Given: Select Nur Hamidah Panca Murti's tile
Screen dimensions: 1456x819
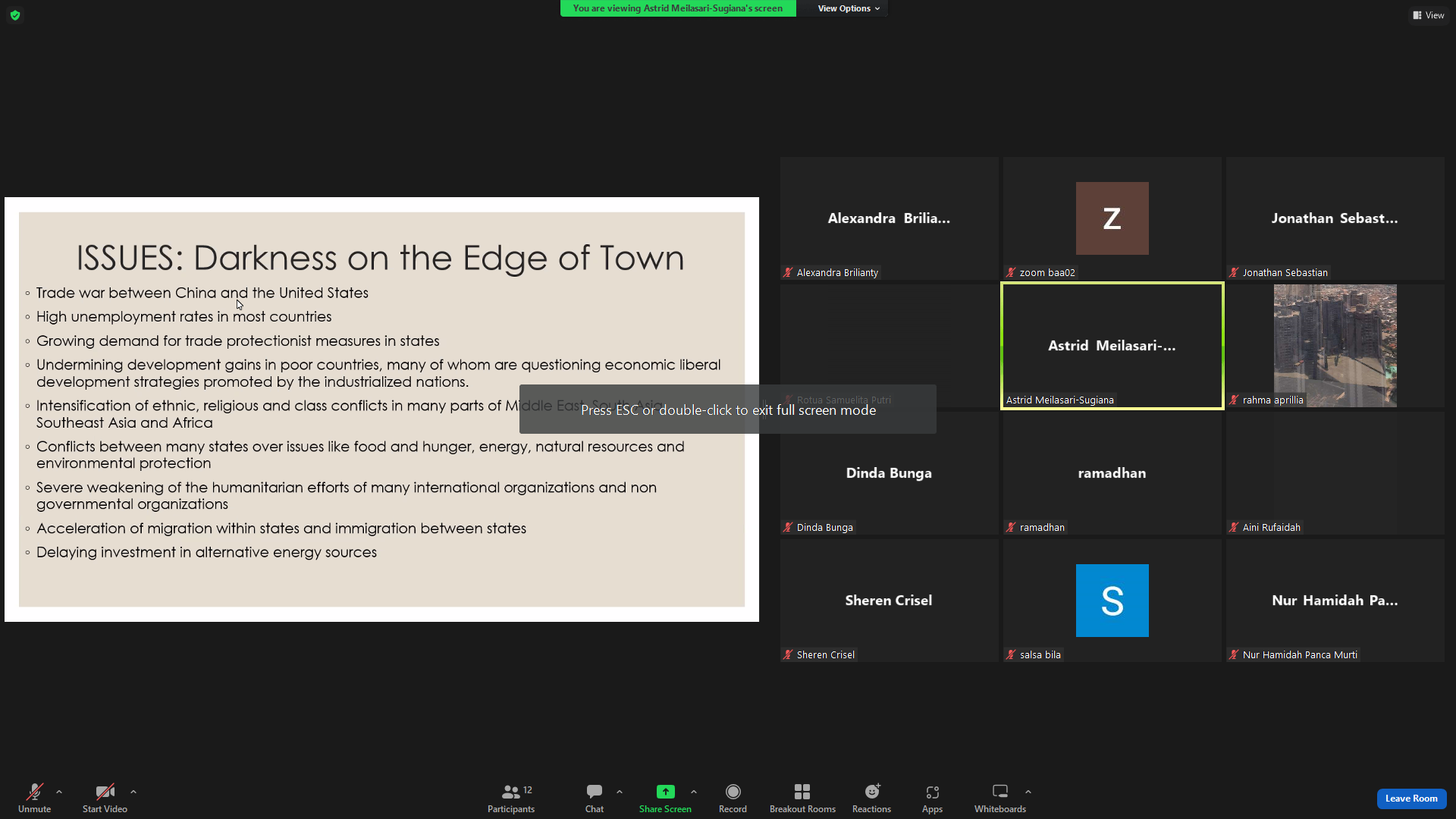Looking at the screenshot, I should click(1335, 601).
